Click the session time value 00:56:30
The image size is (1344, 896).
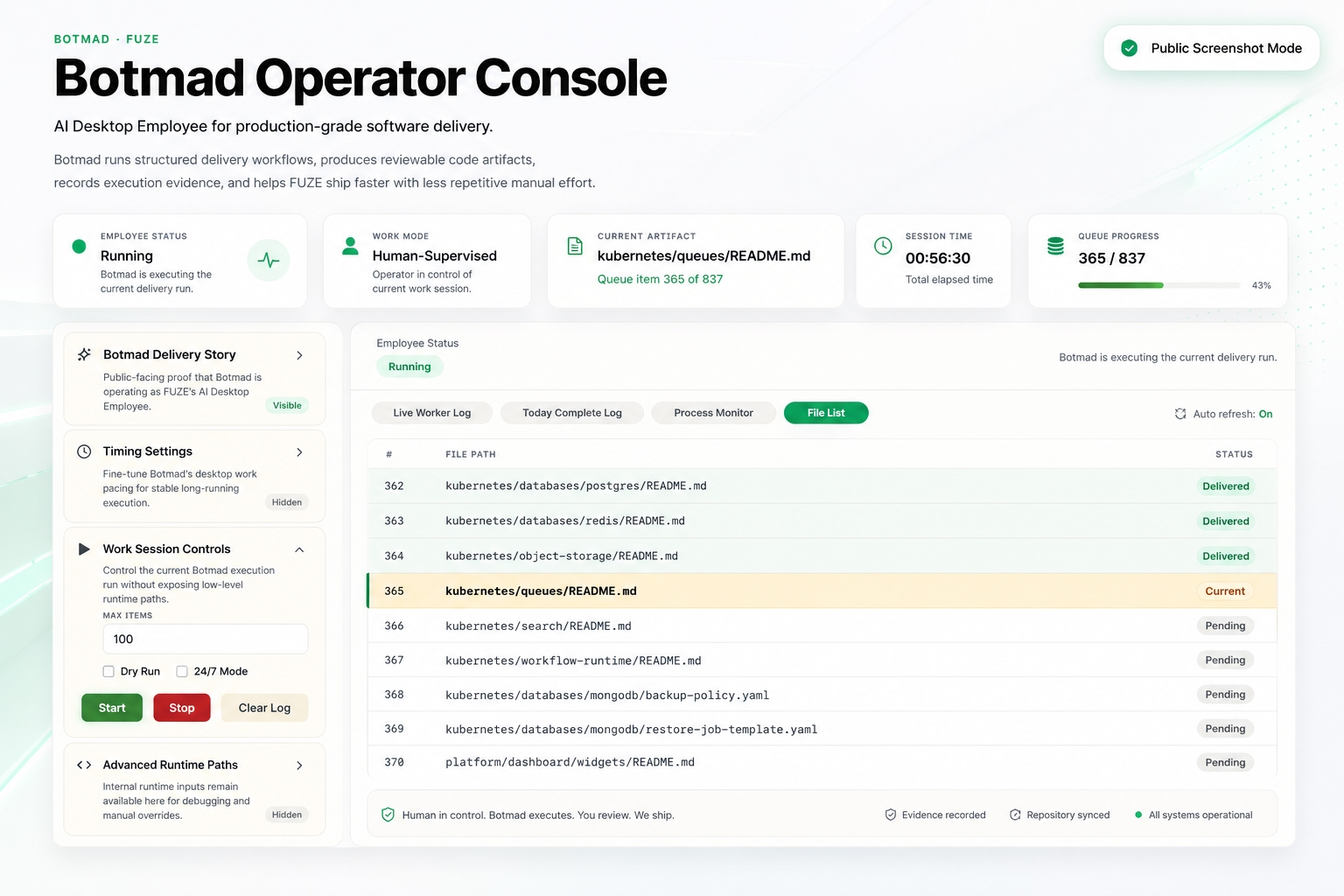938,258
